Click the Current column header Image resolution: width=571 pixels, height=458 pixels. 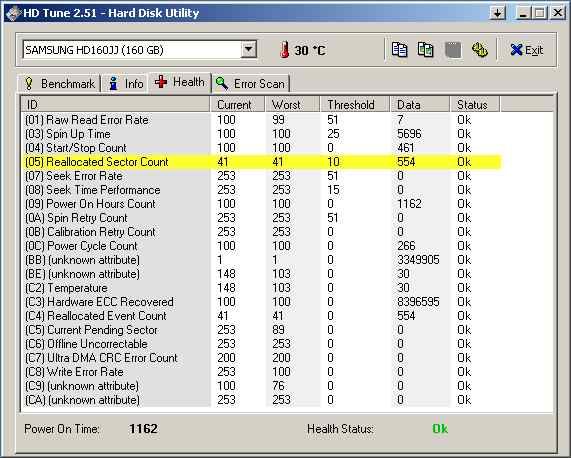pos(237,105)
